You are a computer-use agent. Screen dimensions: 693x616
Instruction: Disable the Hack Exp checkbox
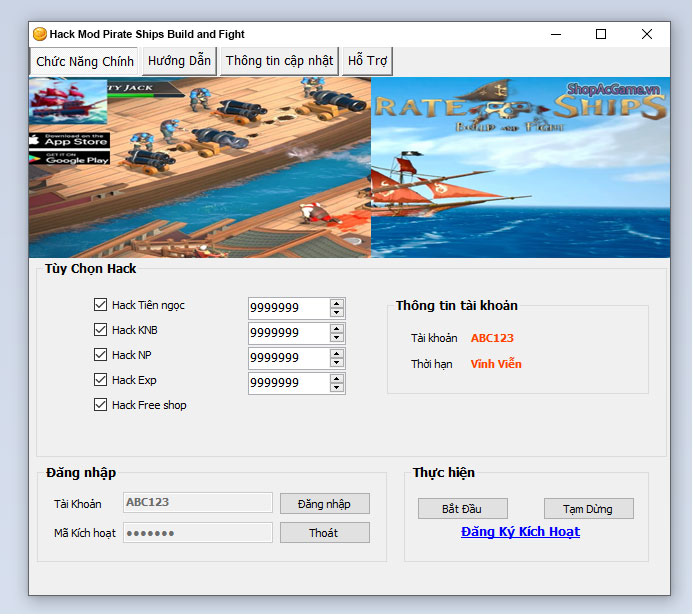[100, 380]
